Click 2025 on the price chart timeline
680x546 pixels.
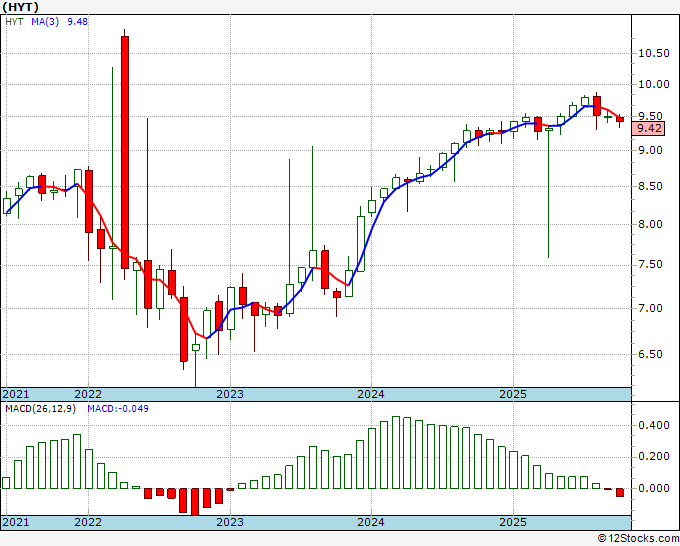tap(513, 394)
